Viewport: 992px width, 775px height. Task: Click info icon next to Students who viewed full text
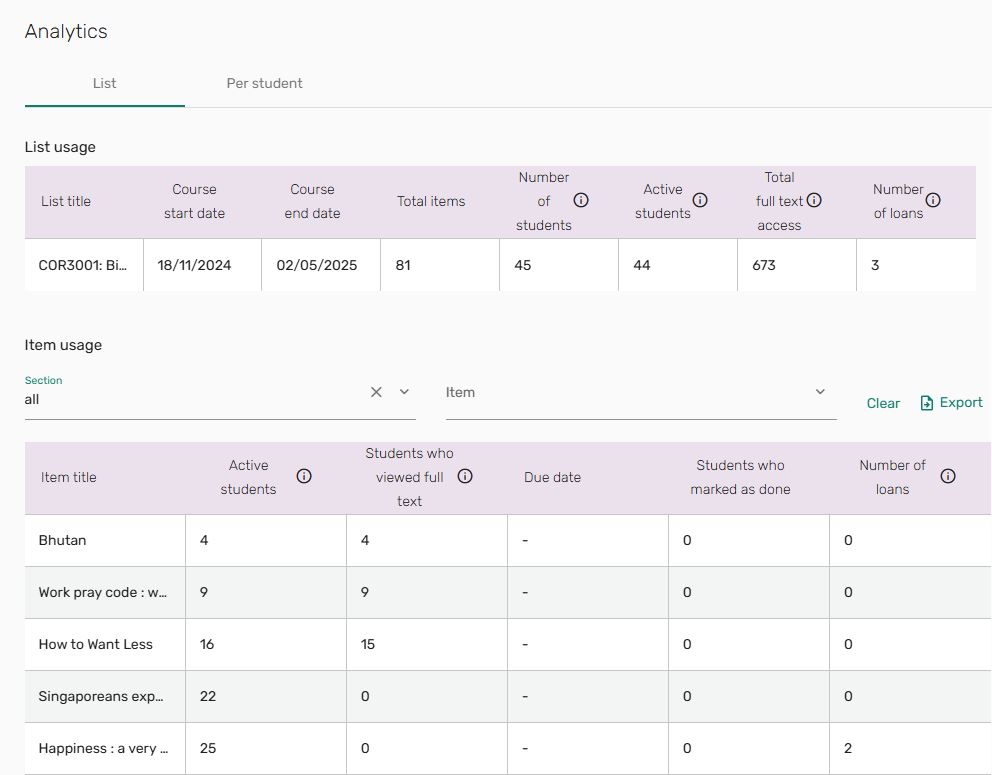[x=465, y=476]
